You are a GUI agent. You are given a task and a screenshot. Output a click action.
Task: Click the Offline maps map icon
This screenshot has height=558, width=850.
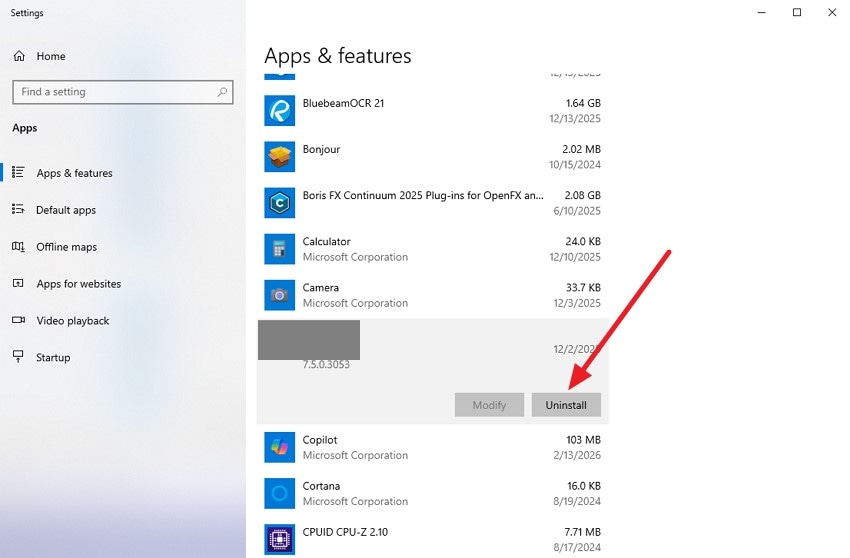click(18, 247)
